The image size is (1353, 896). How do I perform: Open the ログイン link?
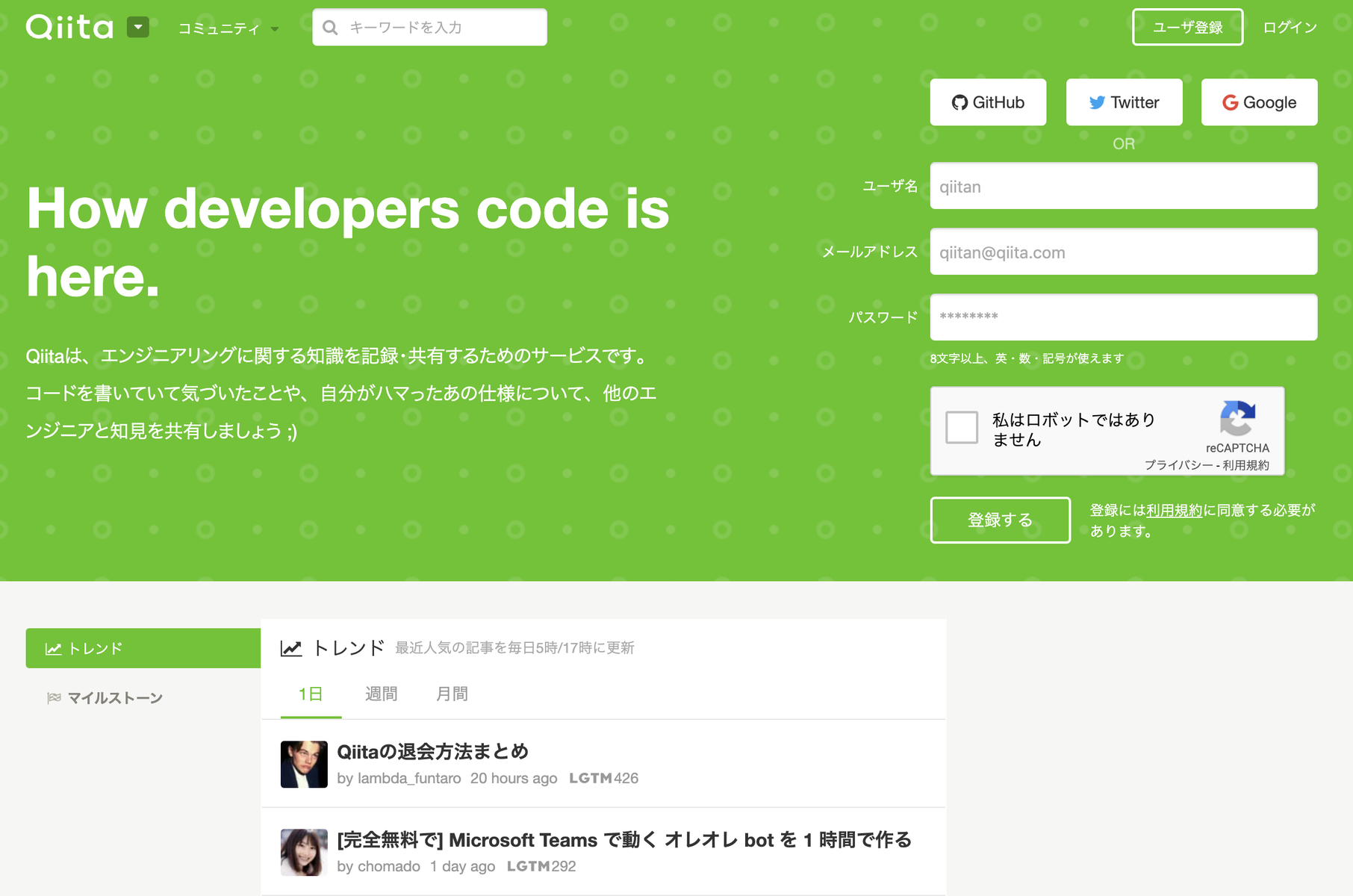point(1290,28)
